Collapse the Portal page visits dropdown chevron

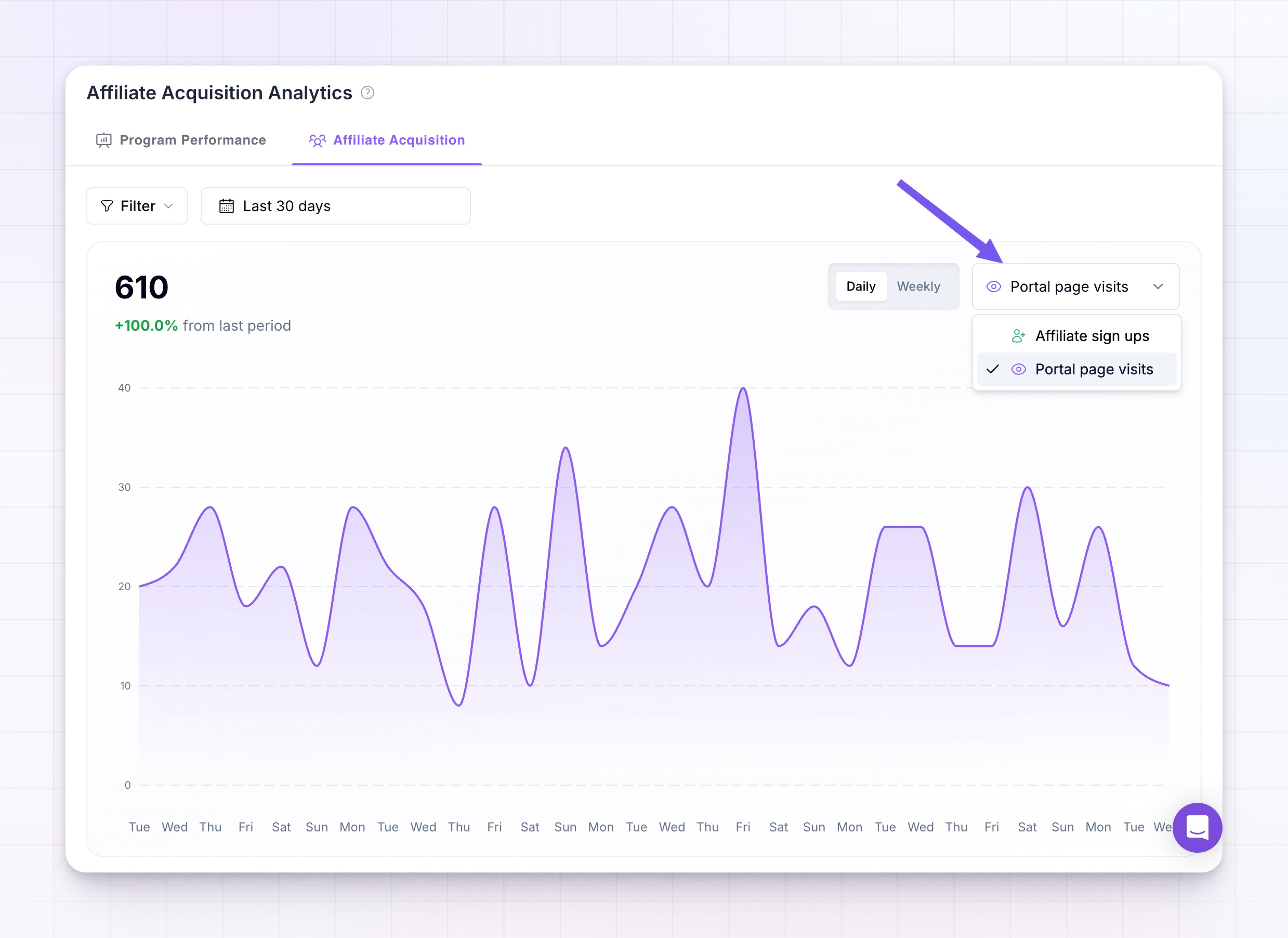pos(1158,287)
